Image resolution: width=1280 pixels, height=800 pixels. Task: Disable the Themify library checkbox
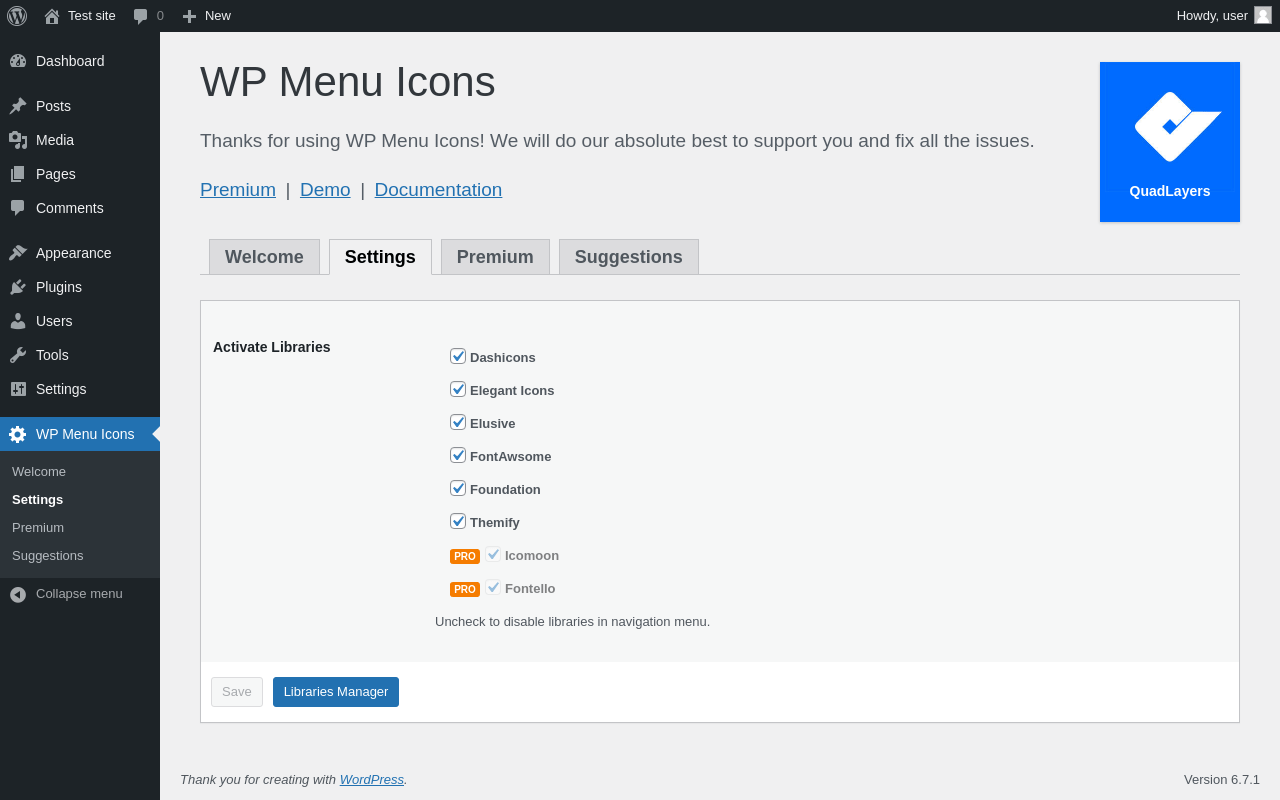coord(458,521)
